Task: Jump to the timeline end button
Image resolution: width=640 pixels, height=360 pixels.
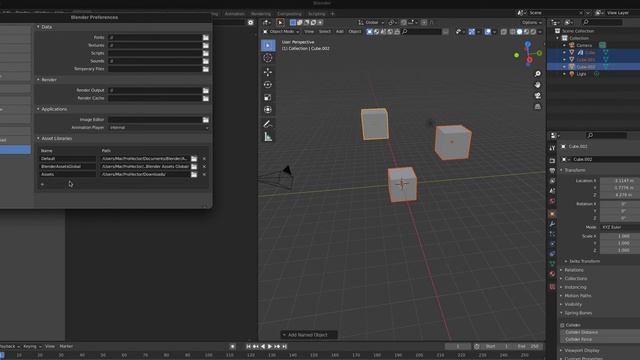Action: coord(284,347)
